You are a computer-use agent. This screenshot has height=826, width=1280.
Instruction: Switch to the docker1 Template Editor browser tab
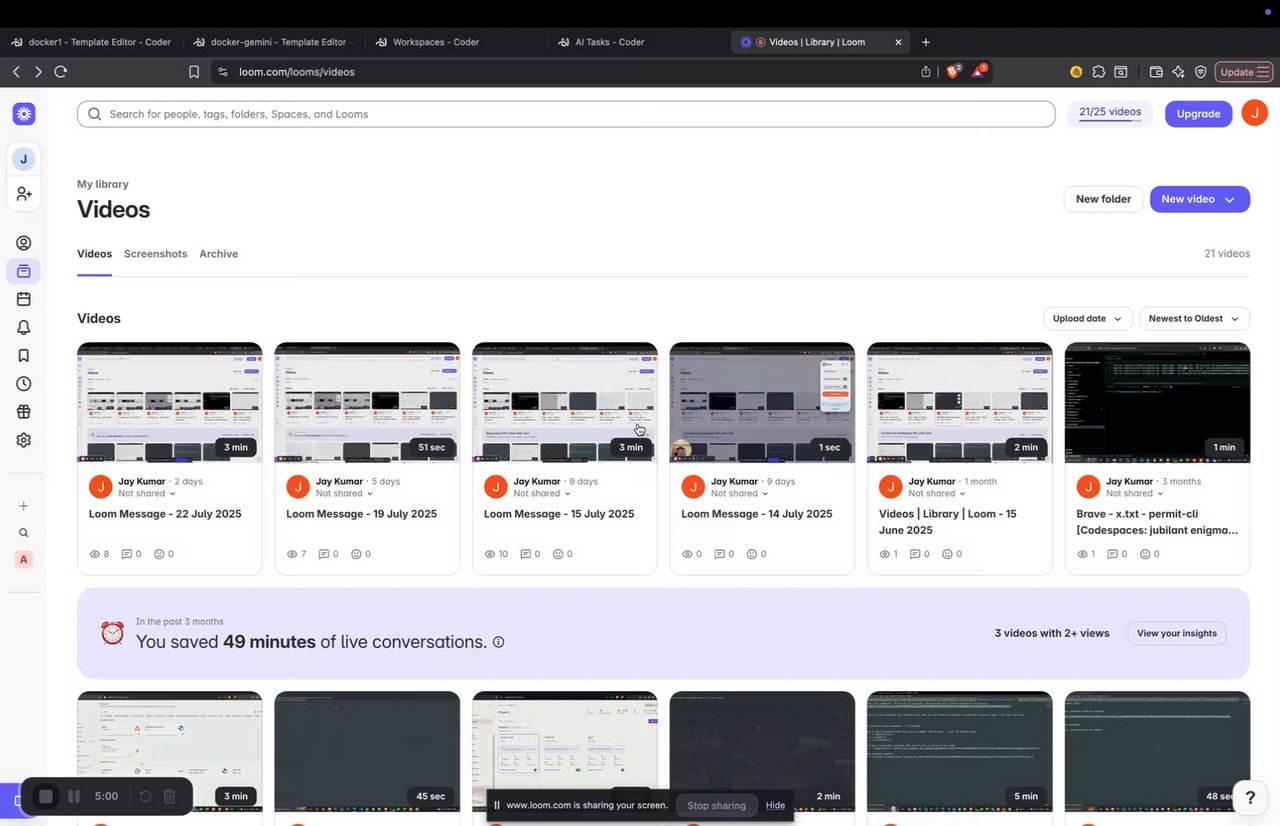tap(92, 42)
